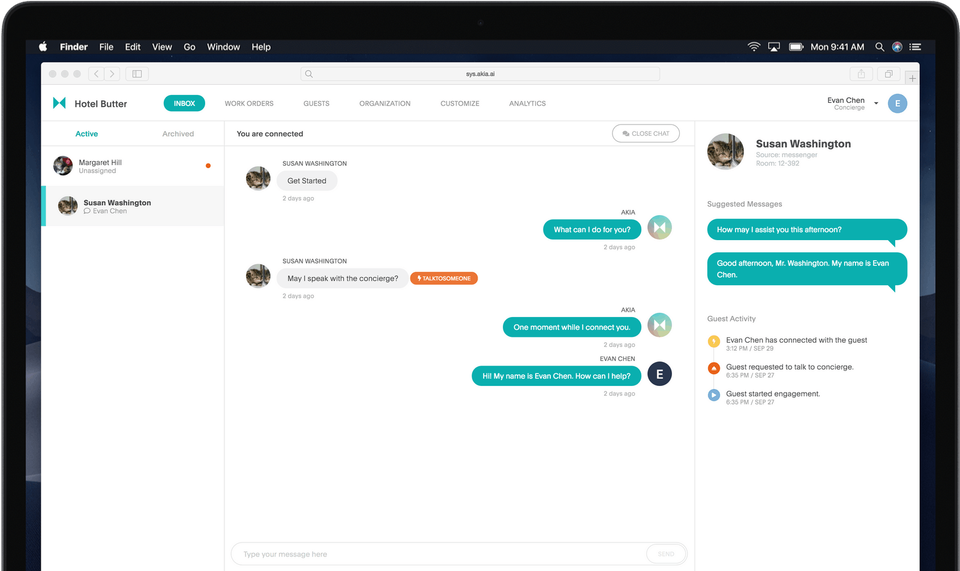Click the Akia bot avatar beside 'What can I do for you?'
This screenshot has width=960, height=571.
pos(659,227)
